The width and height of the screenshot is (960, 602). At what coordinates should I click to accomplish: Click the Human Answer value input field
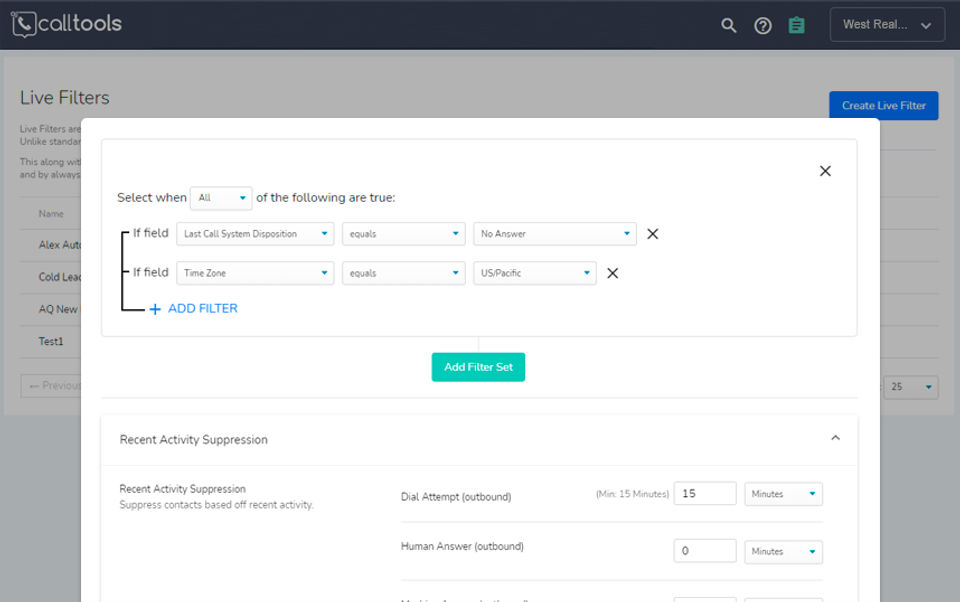click(x=704, y=551)
